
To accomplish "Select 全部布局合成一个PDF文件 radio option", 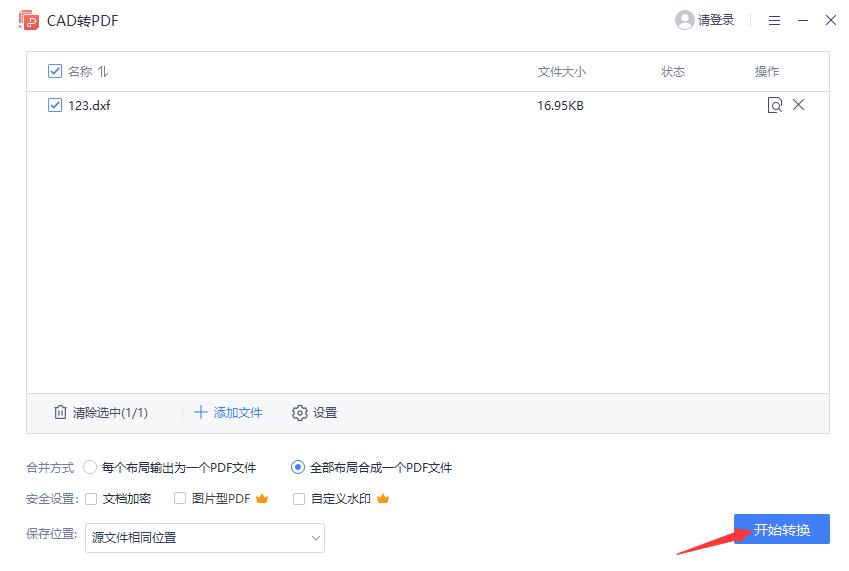I will pyautogui.click(x=298, y=467).
